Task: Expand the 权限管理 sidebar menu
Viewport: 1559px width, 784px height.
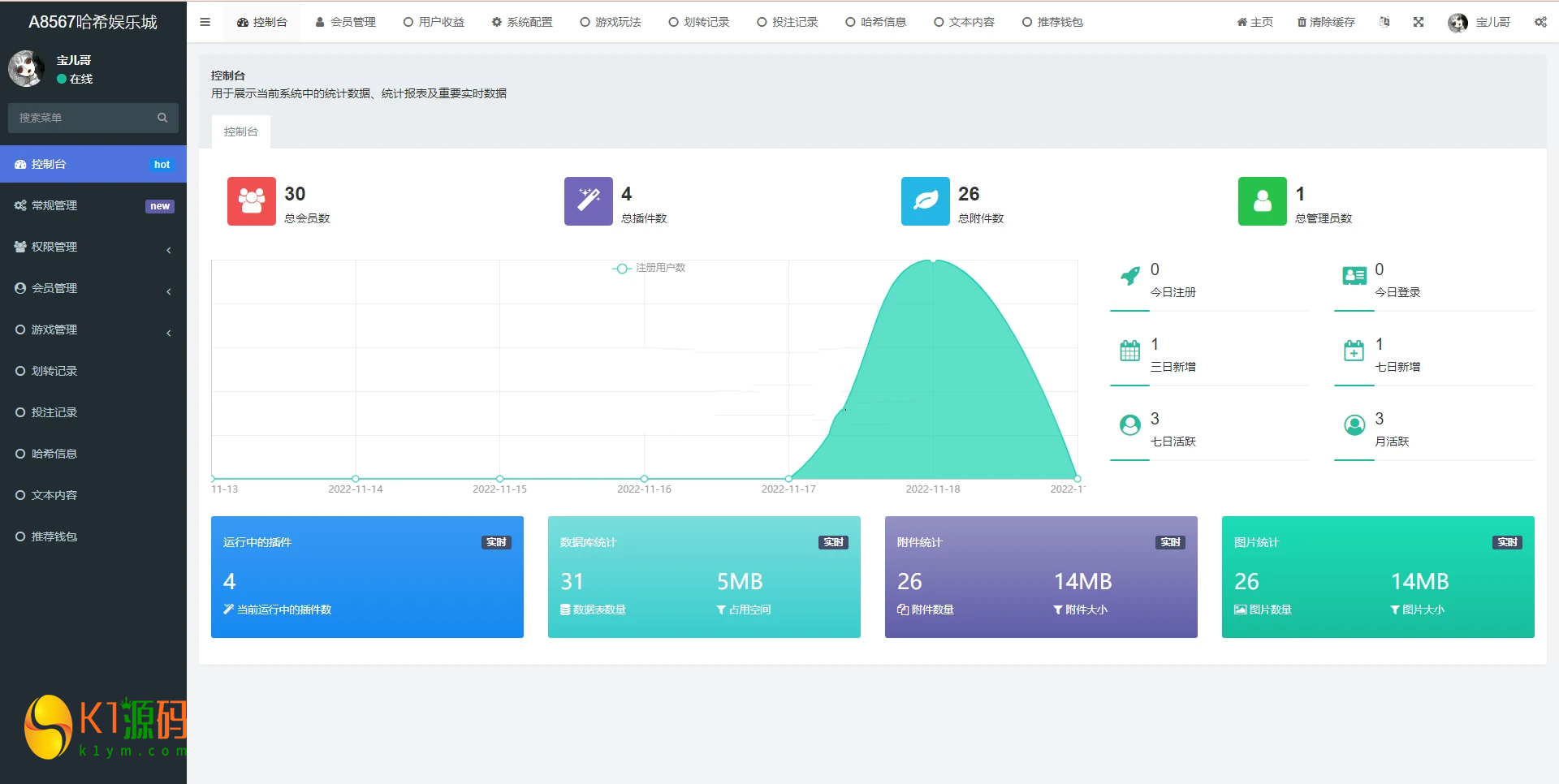Action: pos(93,247)
